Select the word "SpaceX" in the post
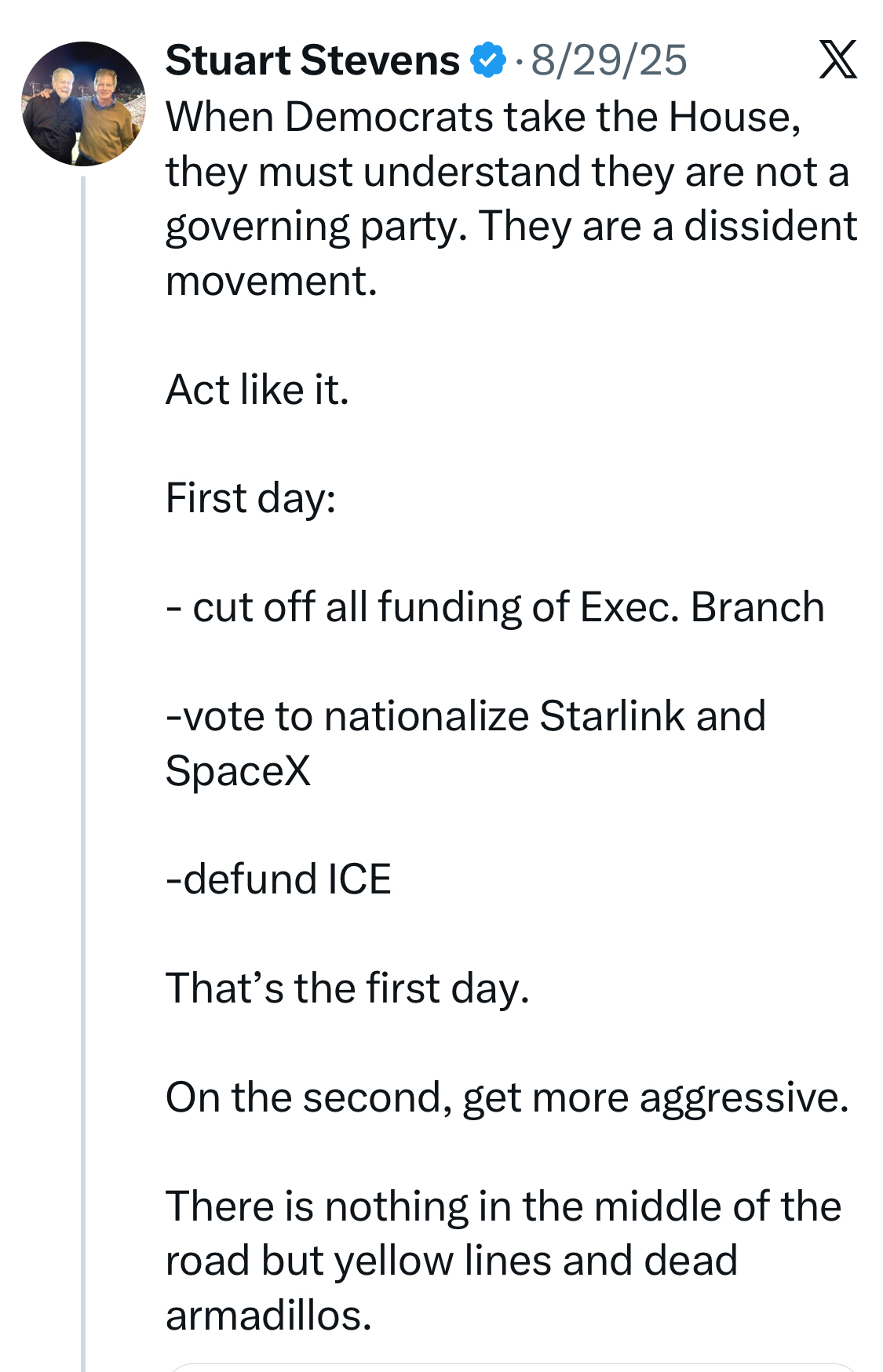 pyautogui.click(x=239, y=770)
